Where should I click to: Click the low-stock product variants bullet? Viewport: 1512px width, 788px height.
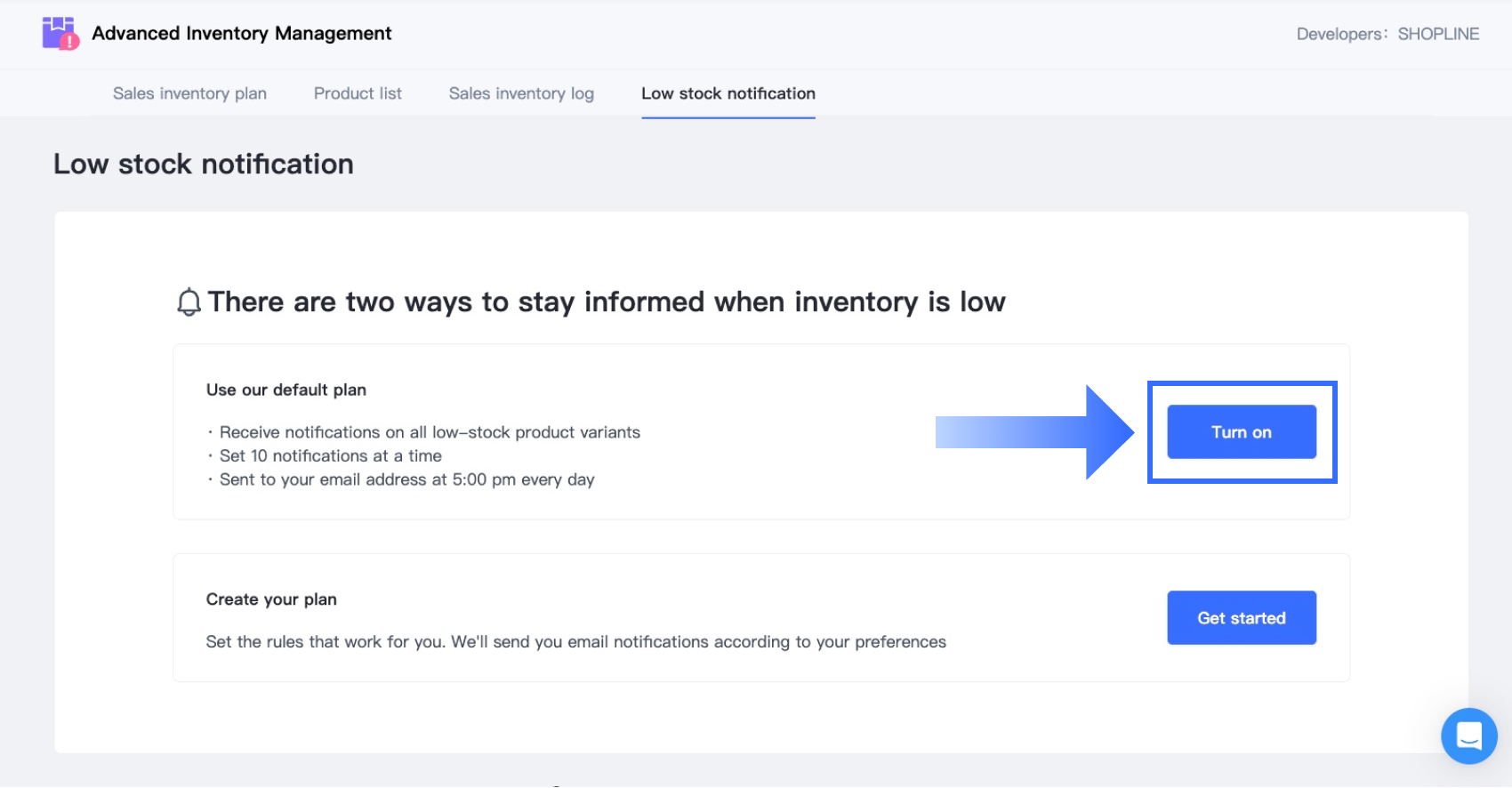(x=430, y=432)
